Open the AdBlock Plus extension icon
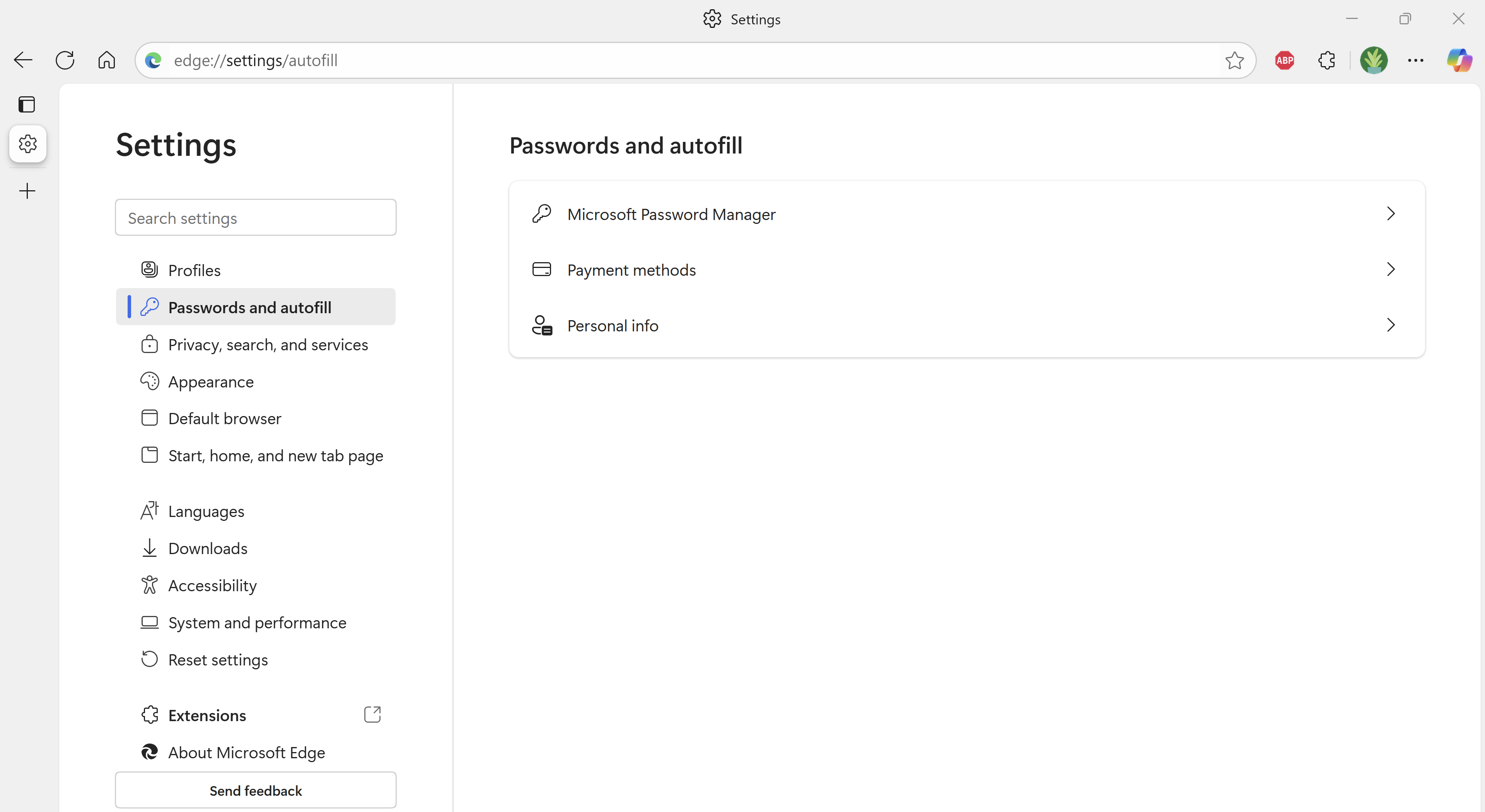Image resolution: width=1485 pixels, height=812 pixels. [x=1285, y=60]
